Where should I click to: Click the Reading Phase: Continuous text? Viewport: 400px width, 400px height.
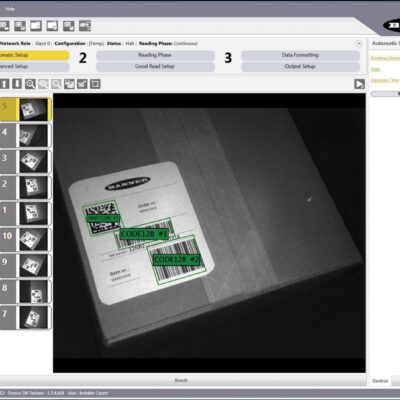click(168, 43)
